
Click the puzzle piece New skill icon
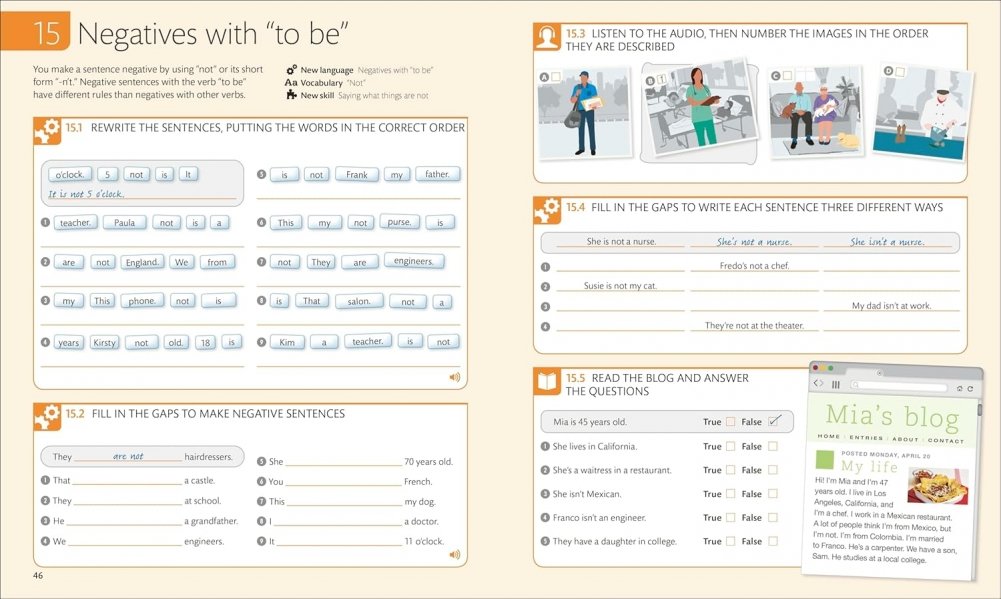[291, 96]
